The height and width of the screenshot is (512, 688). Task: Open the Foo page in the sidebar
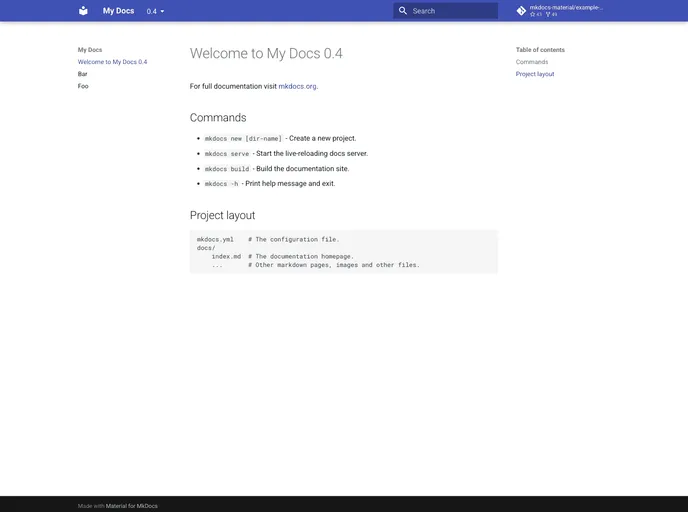(x=83, y=86)
